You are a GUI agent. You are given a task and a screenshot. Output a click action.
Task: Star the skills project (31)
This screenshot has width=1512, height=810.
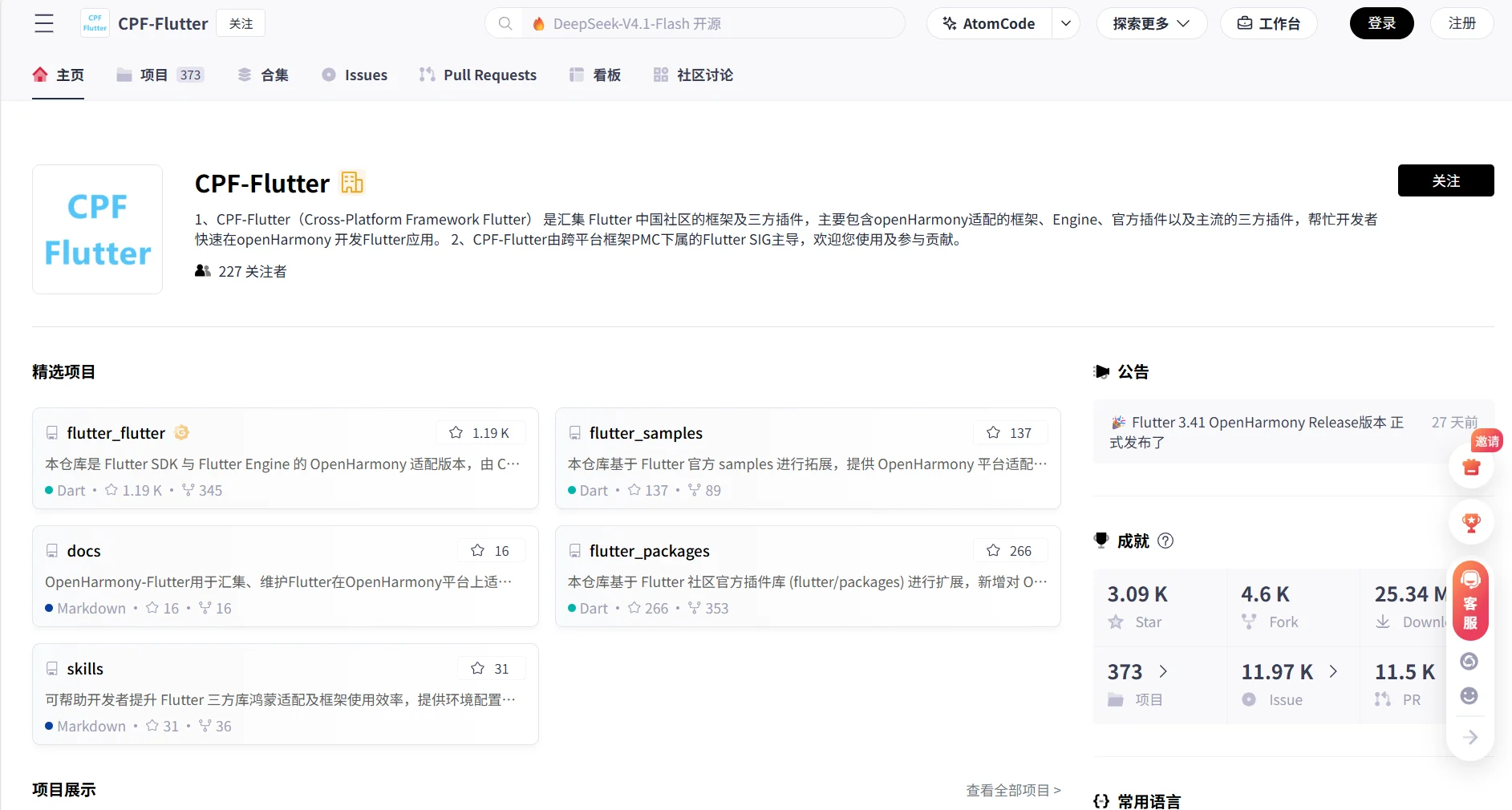[490, 668]
